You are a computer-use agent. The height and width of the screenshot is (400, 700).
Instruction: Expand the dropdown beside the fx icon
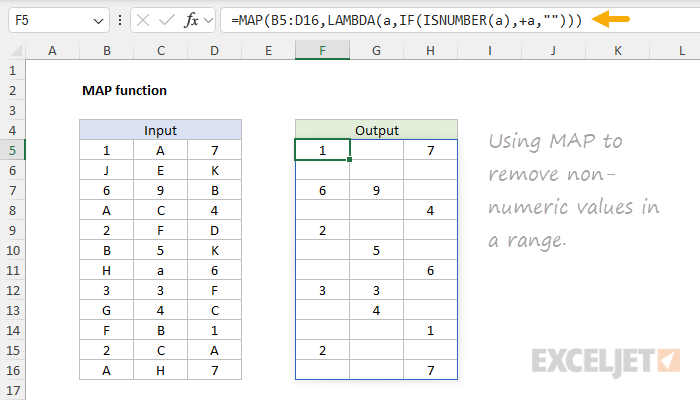pos(208,20)
